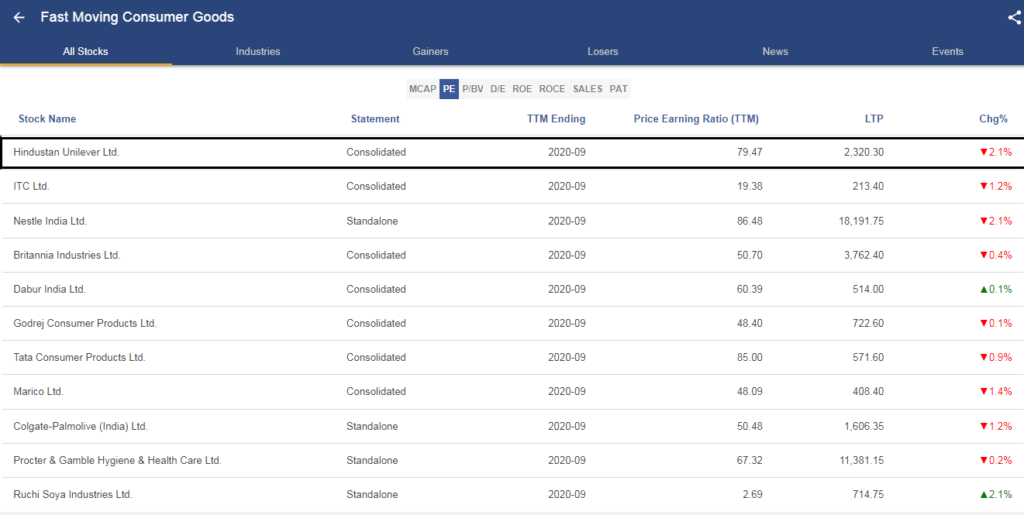Select the D/E metric filter
1024x515 pixels.
click(498, 89)
